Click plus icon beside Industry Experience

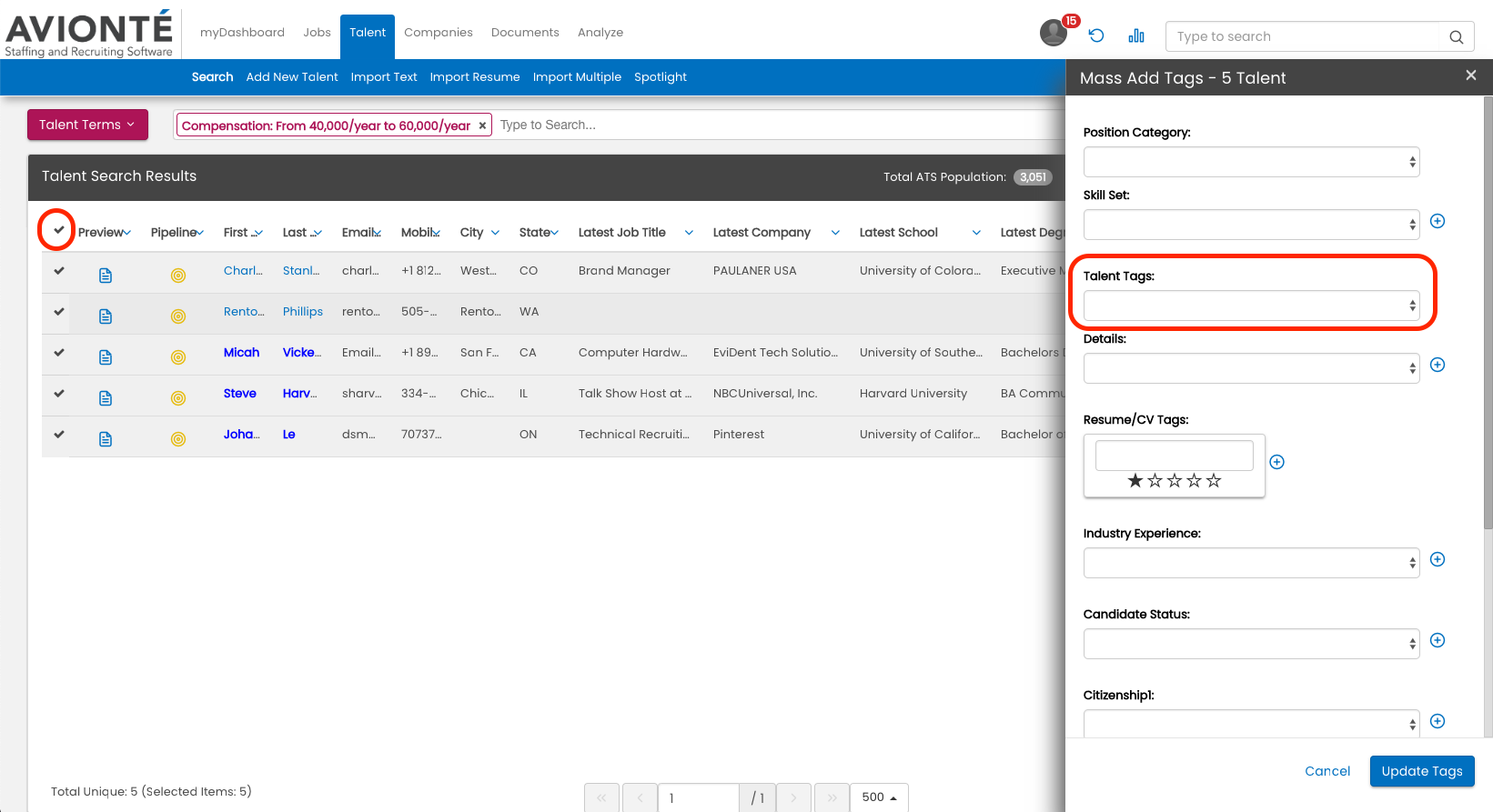(x=1438, y=559)
